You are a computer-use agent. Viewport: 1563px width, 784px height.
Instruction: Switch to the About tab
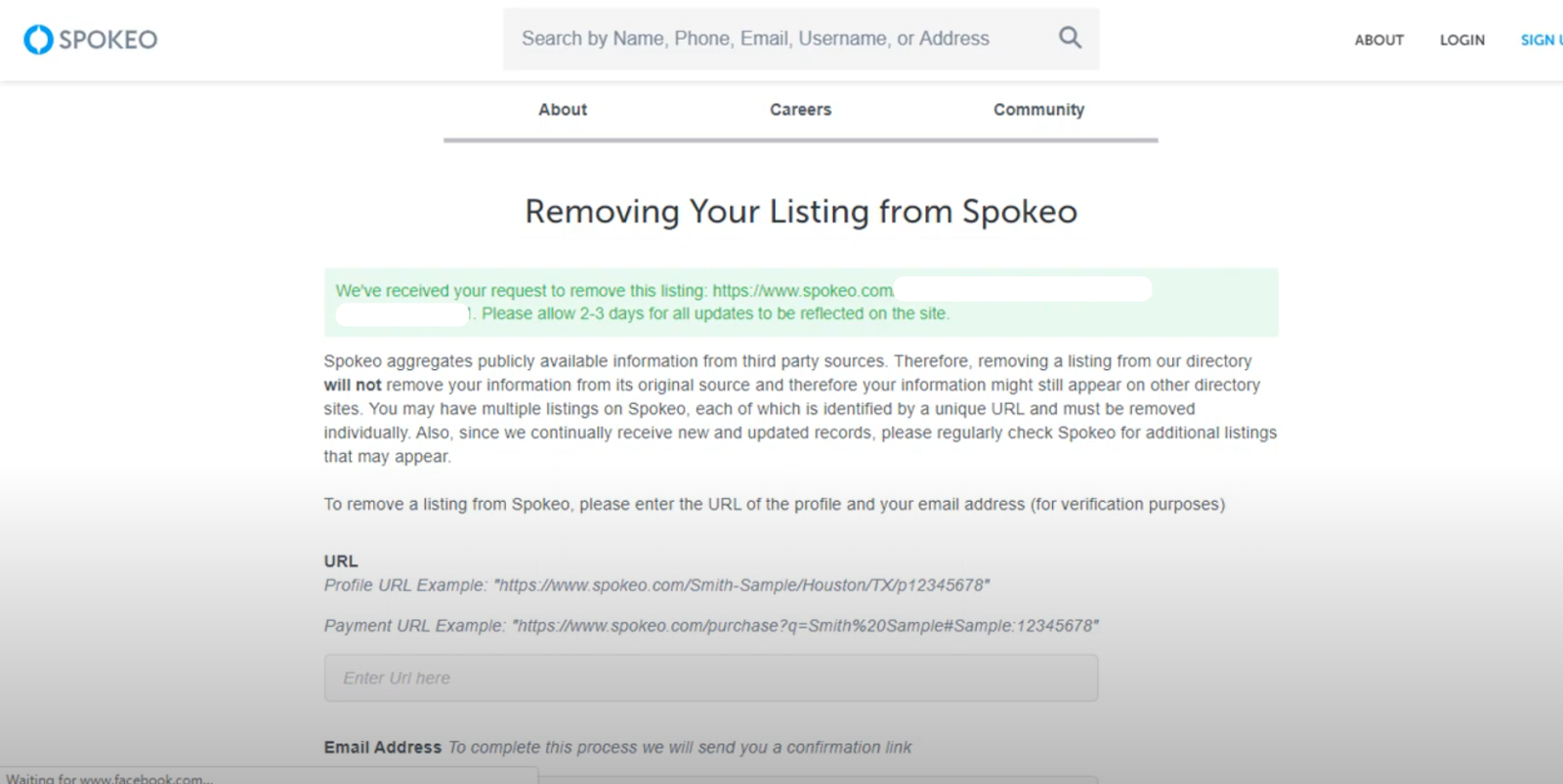point(563,109)
